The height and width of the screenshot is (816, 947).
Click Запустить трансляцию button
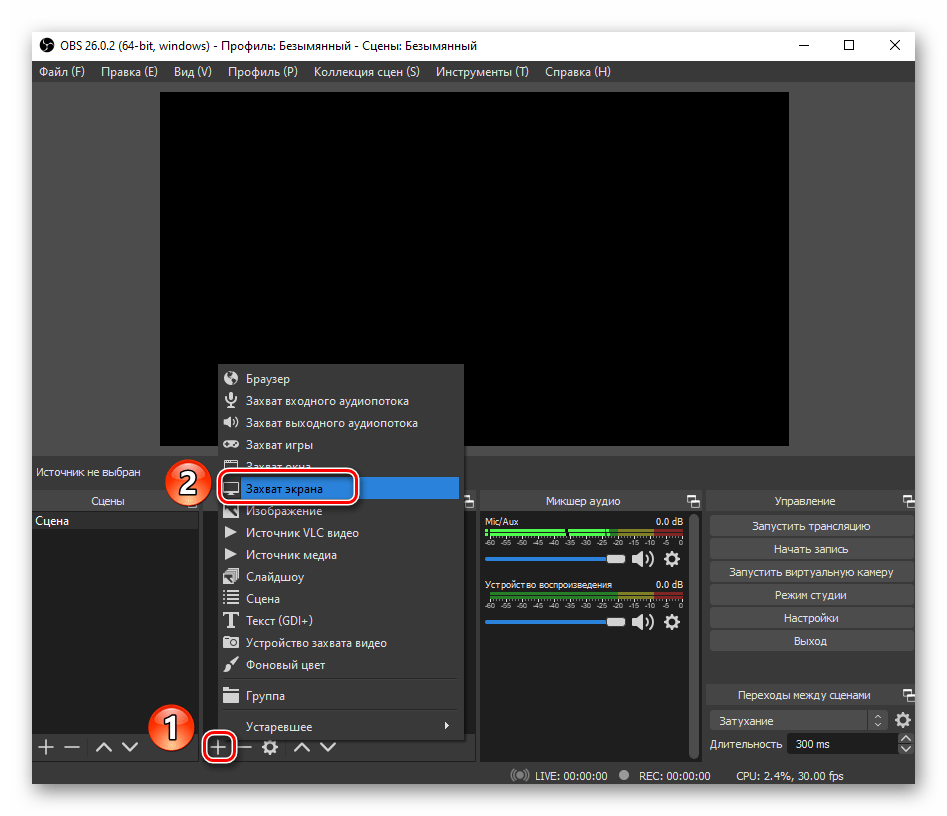tap(811, 526)
